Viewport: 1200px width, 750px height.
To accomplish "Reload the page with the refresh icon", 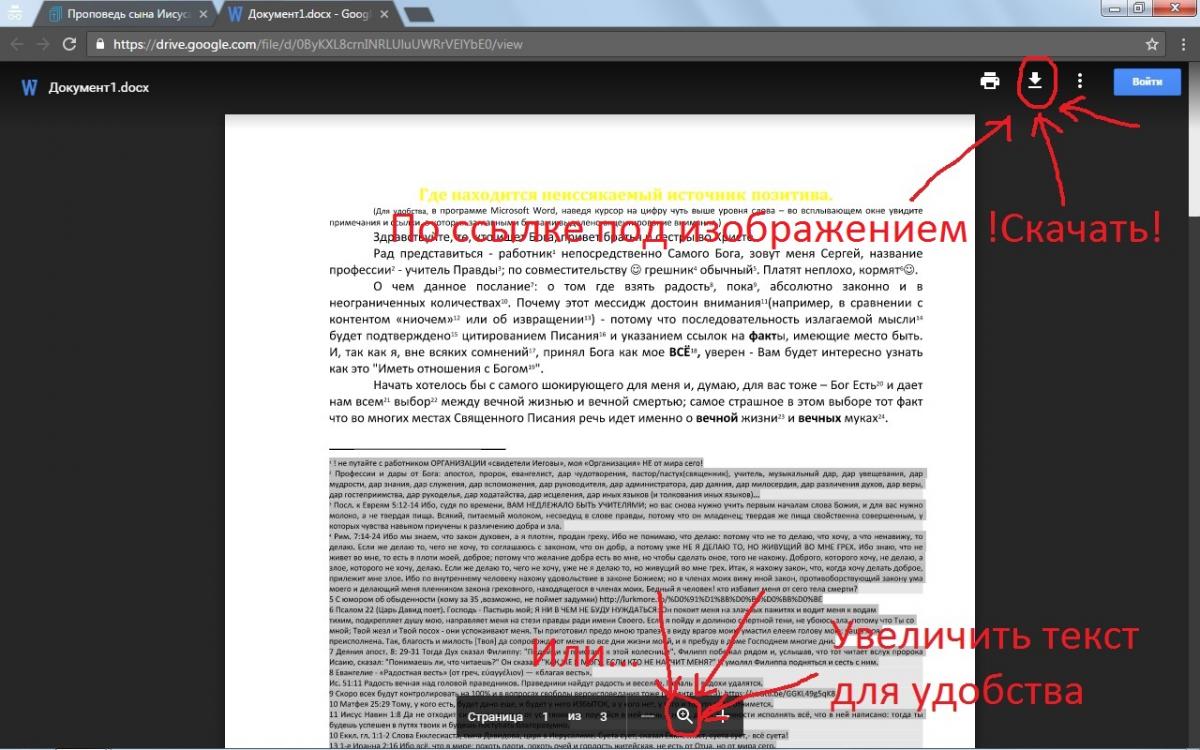I will tap(70, 44).
